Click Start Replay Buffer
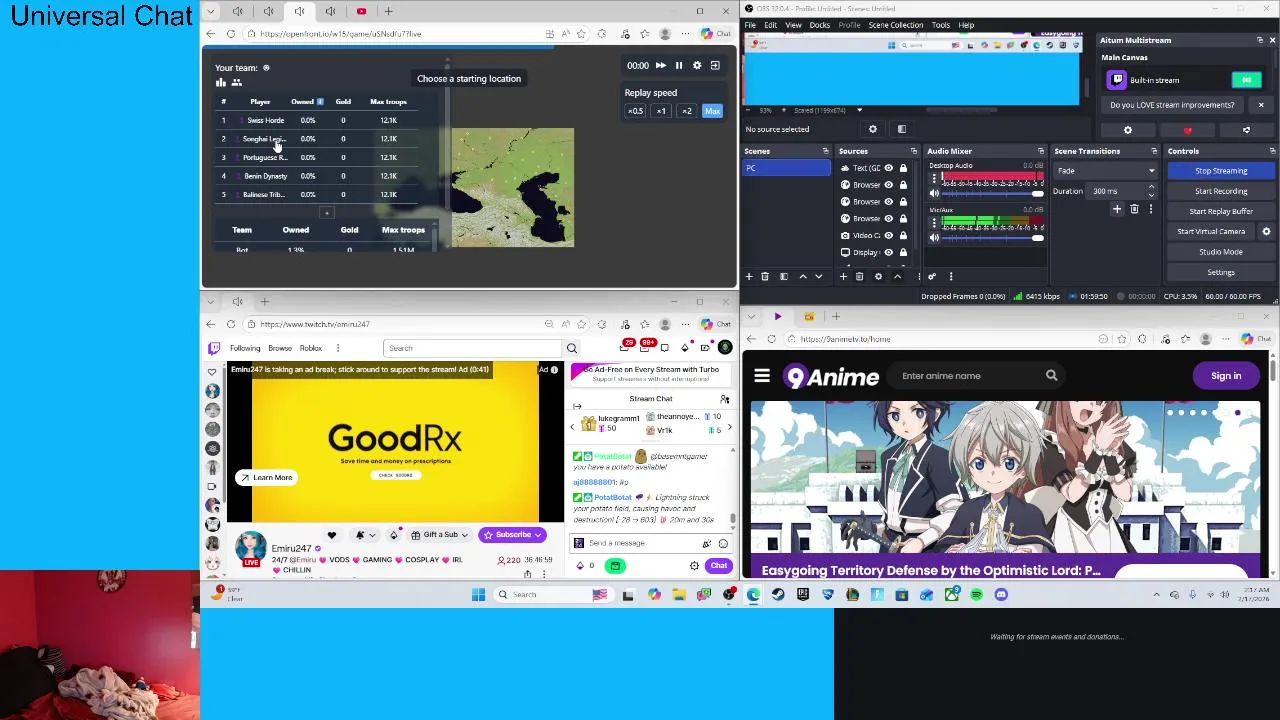 coord(1221,211)
